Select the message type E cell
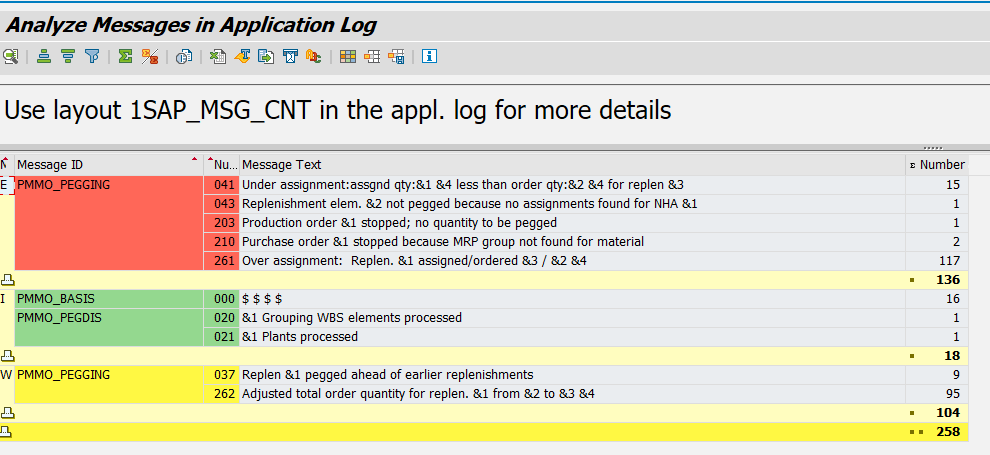This screenshot has width=990, height=455. (x=7, y=185)
